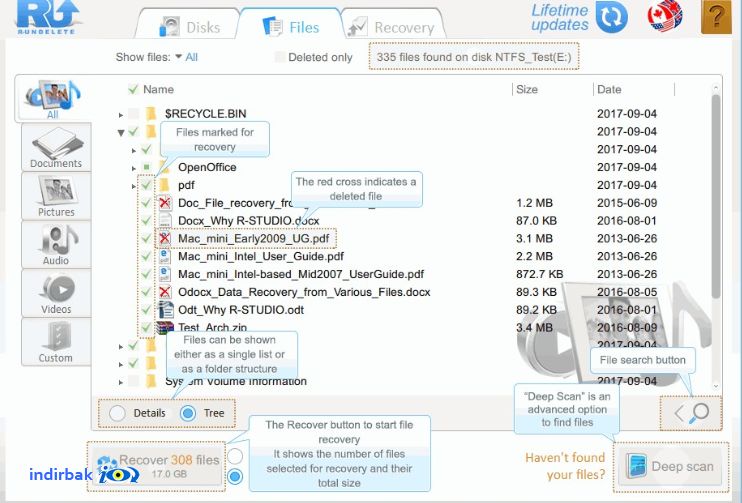Open the Show files All dropdown
Image resolution: width=742 pixels, height=503 pixels.
(186, 57)
